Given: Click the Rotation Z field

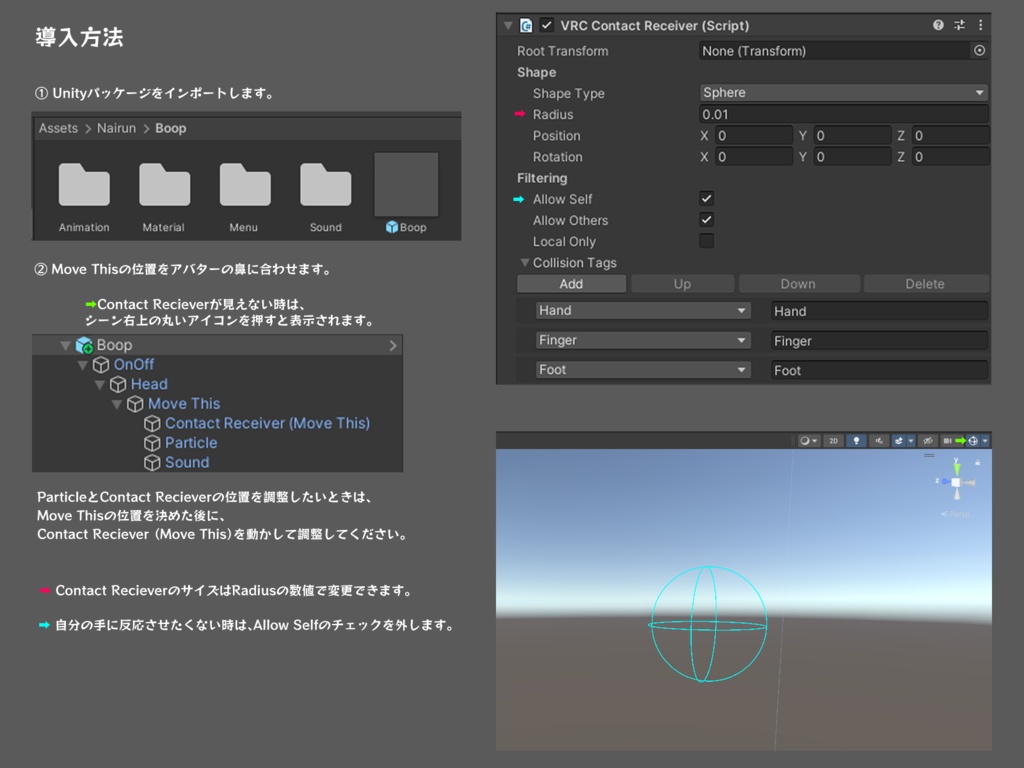Looking at the screenshot, I should tap(950, 157).
